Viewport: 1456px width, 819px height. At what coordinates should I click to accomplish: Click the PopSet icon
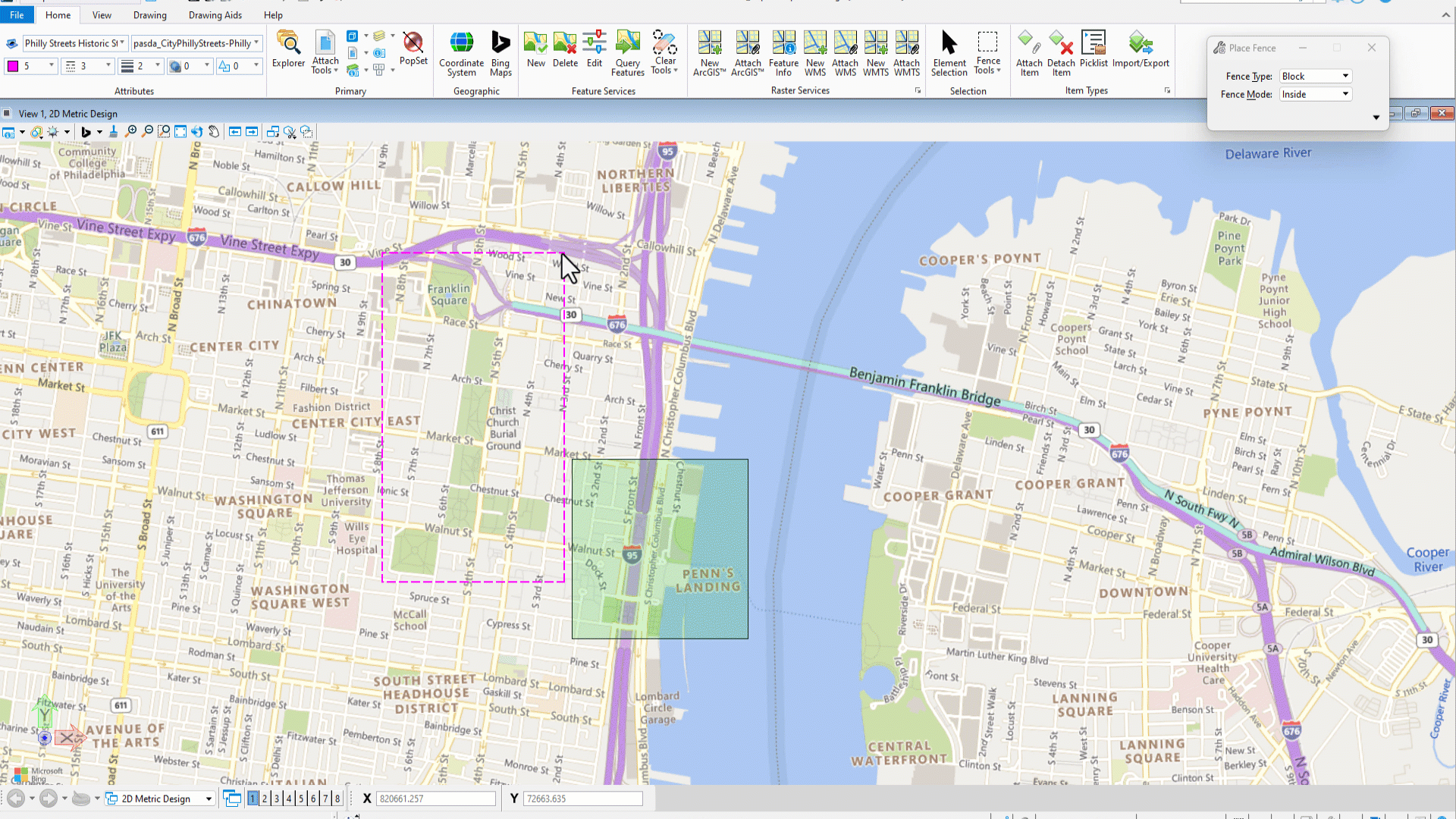(x=413, y=49)
